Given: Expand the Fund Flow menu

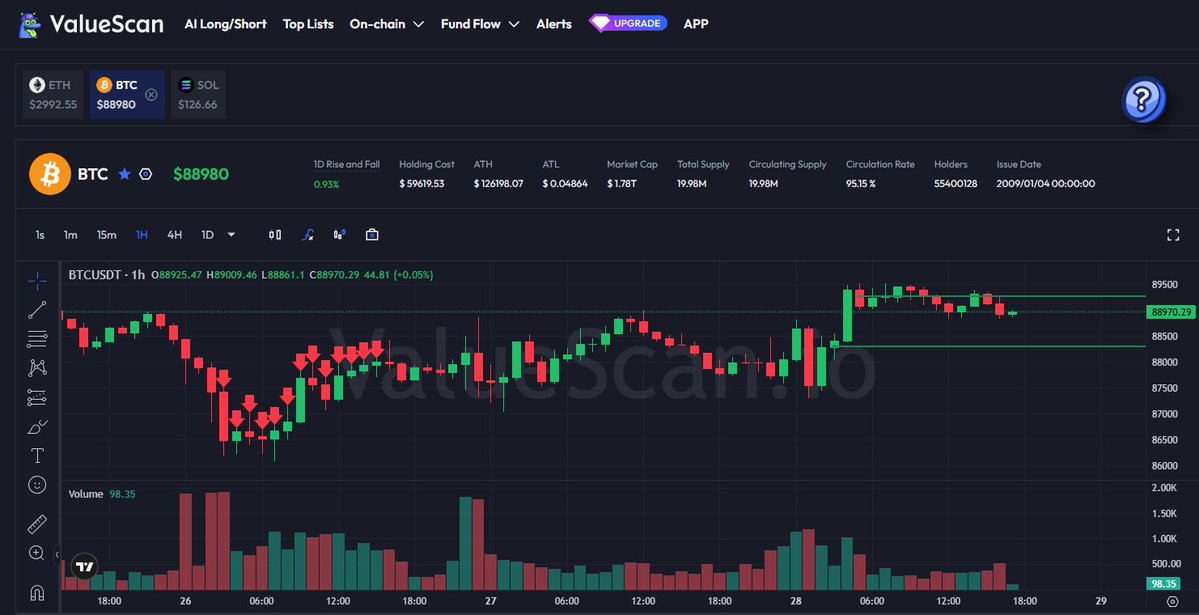Looking at the screenshot, I should tap(480, 24).
